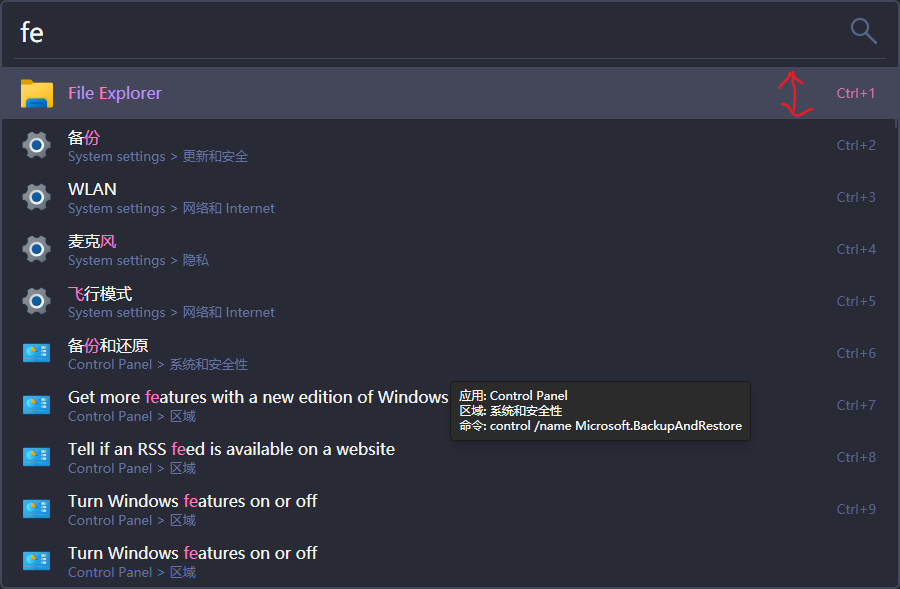Click the gear icon beside WLAN
The height and width of the screenshot is (589, 900).
point(36,197)
